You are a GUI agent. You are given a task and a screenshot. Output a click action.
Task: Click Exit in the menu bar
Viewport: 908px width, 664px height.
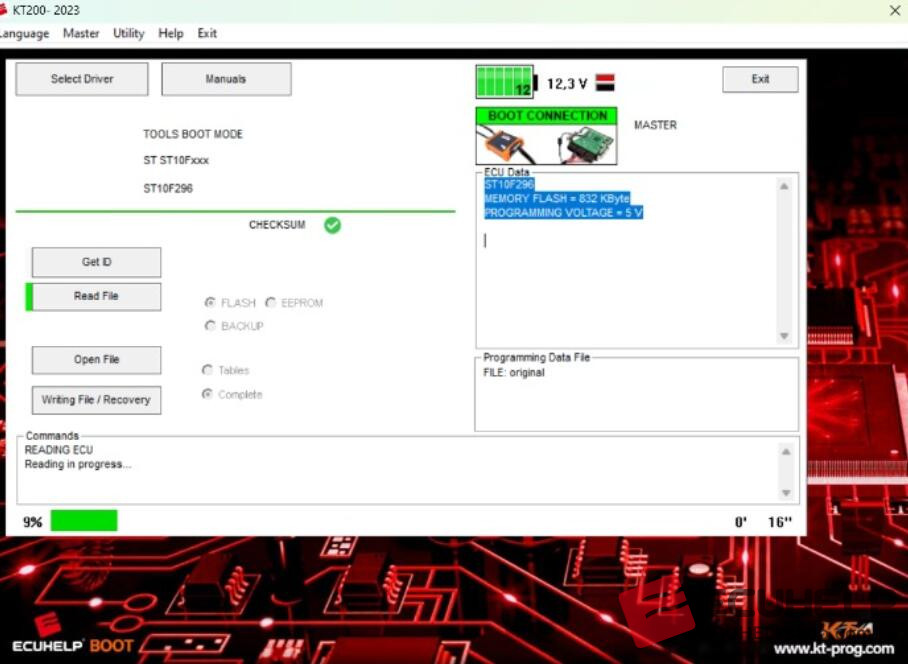(x=207, y=34)
